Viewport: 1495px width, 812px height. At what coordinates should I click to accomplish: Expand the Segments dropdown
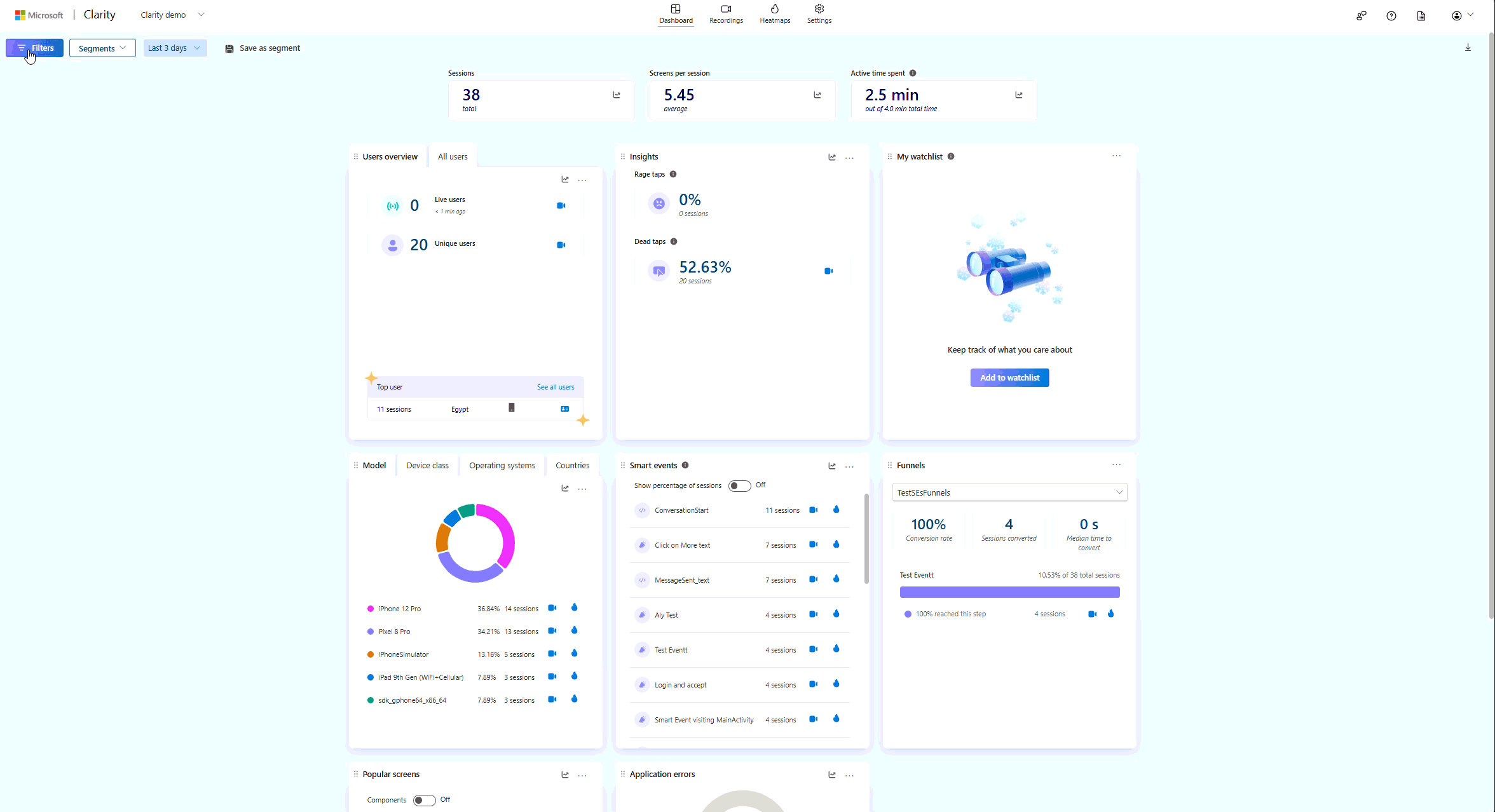pos(102,48)
